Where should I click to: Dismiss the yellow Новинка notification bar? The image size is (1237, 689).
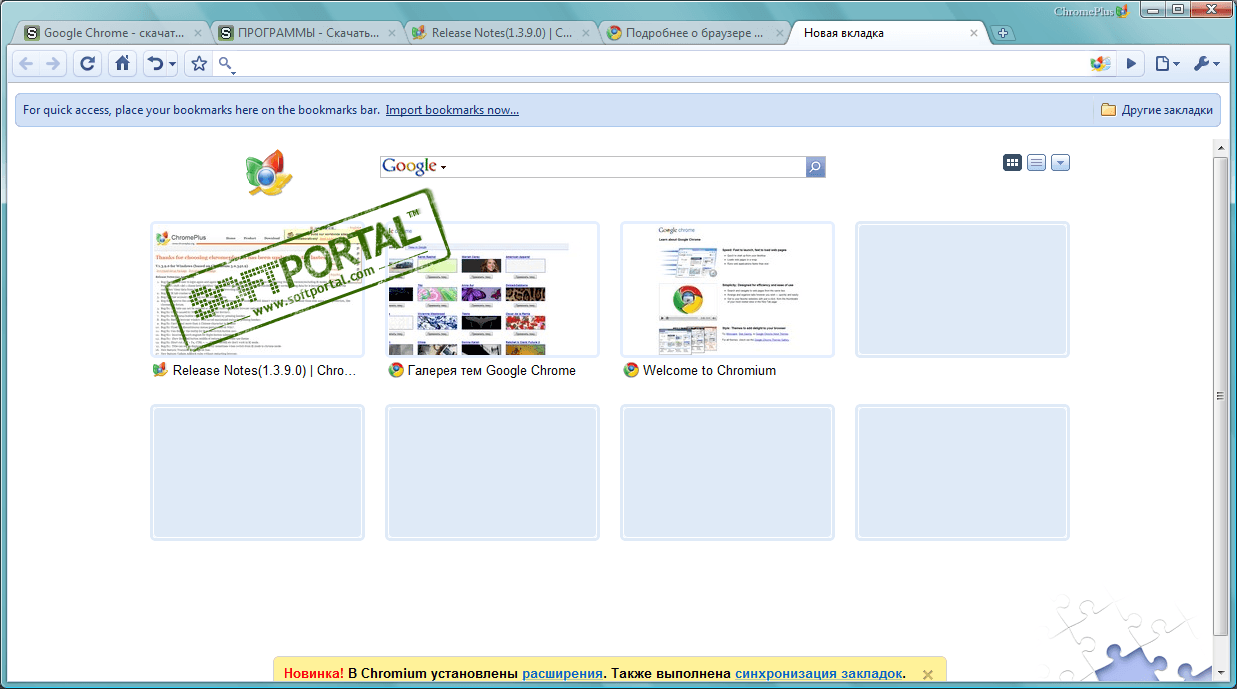(x=928, y=675)
